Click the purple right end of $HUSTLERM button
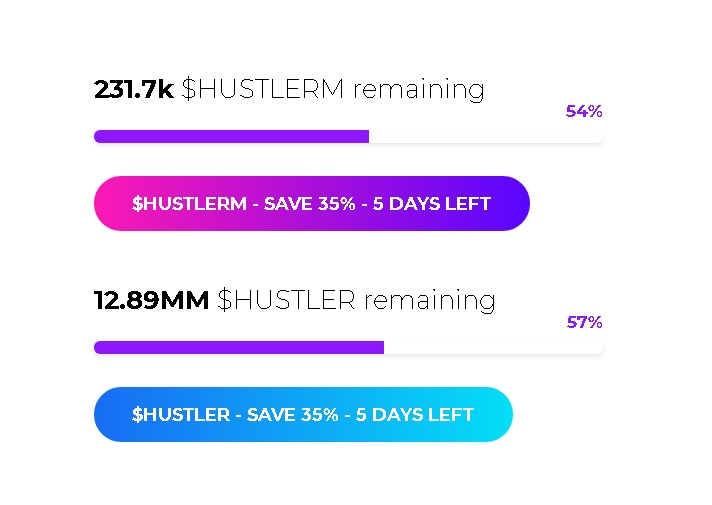Image resolution: width=712 pixels, height=505 pixels. click(x=513, y=203)
